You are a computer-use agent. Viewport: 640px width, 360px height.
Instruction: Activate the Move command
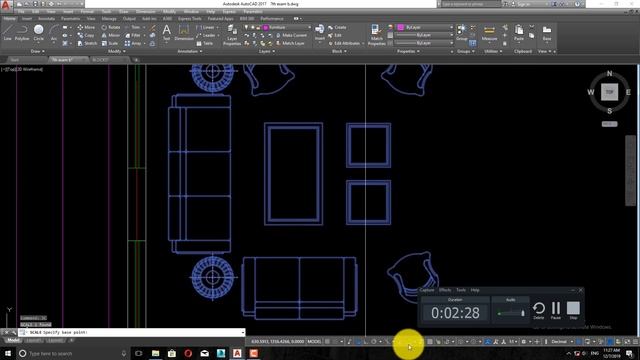(86, 27)
